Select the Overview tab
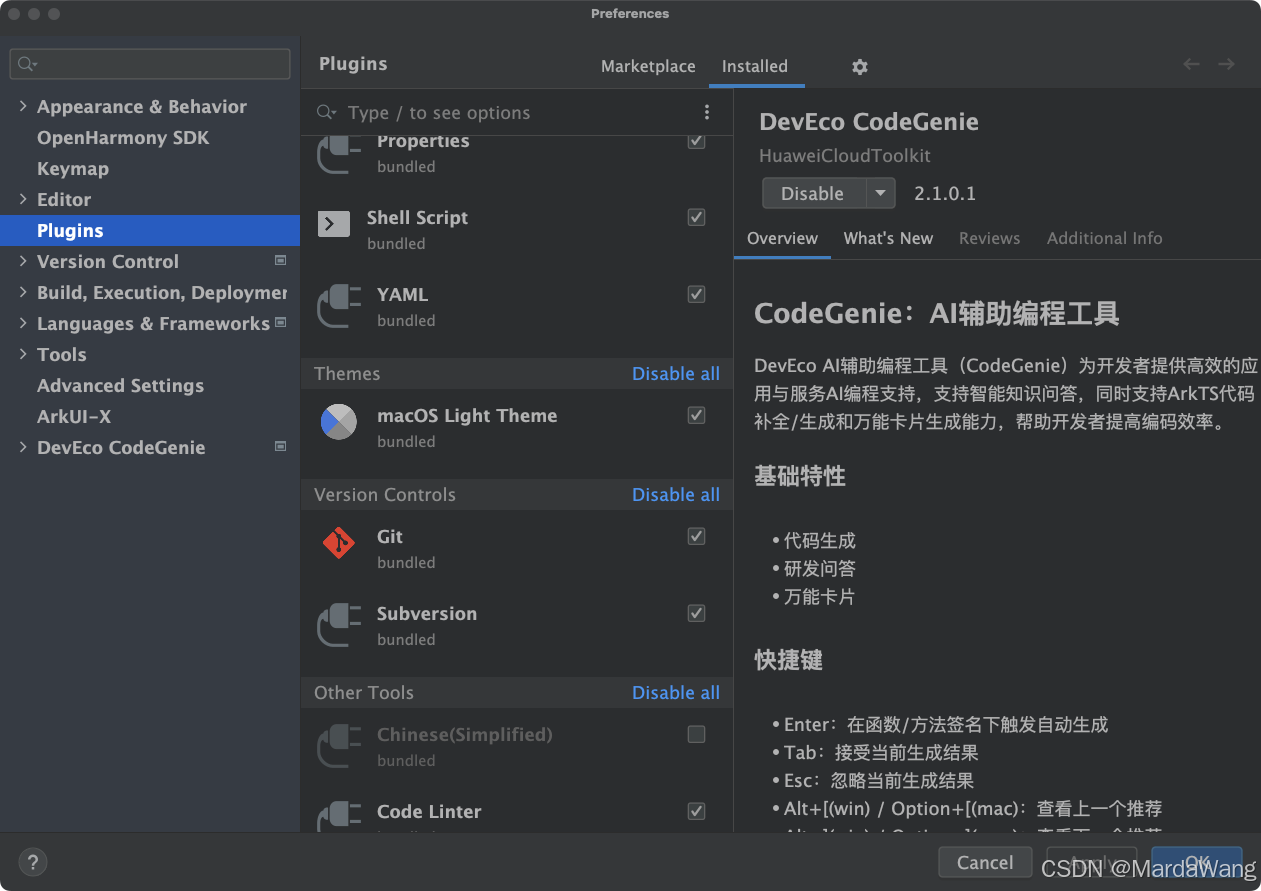Image resolution: width=1261 pixels, height=891 pixels. click(782, 238)
